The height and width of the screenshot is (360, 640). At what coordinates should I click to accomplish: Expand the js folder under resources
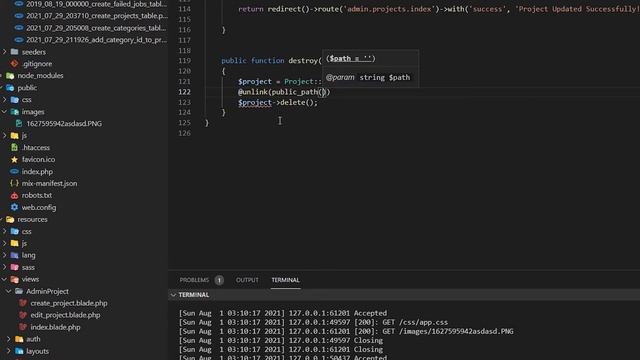coord(5,243)
